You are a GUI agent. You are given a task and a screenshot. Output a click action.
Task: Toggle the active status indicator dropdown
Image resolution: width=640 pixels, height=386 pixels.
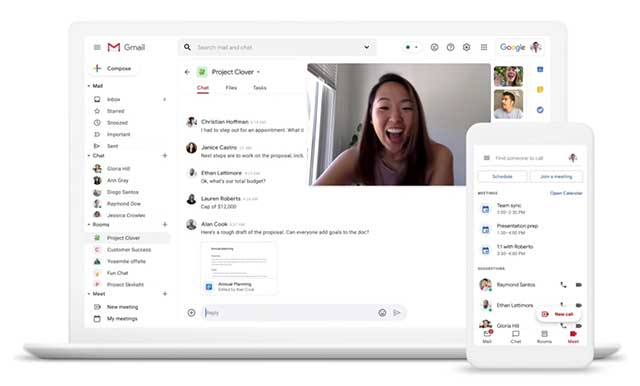click(x=411, y=47)
